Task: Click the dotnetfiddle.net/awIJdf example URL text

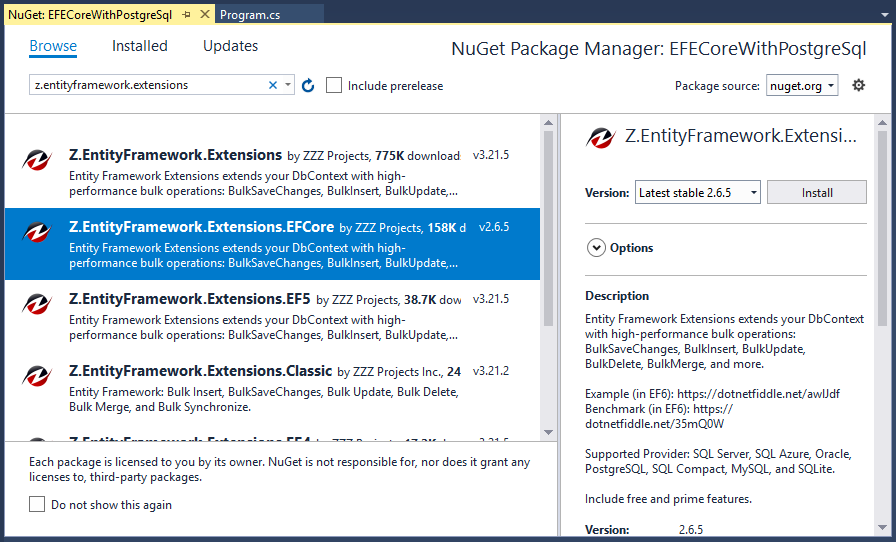Action: [x=758, y=394]
